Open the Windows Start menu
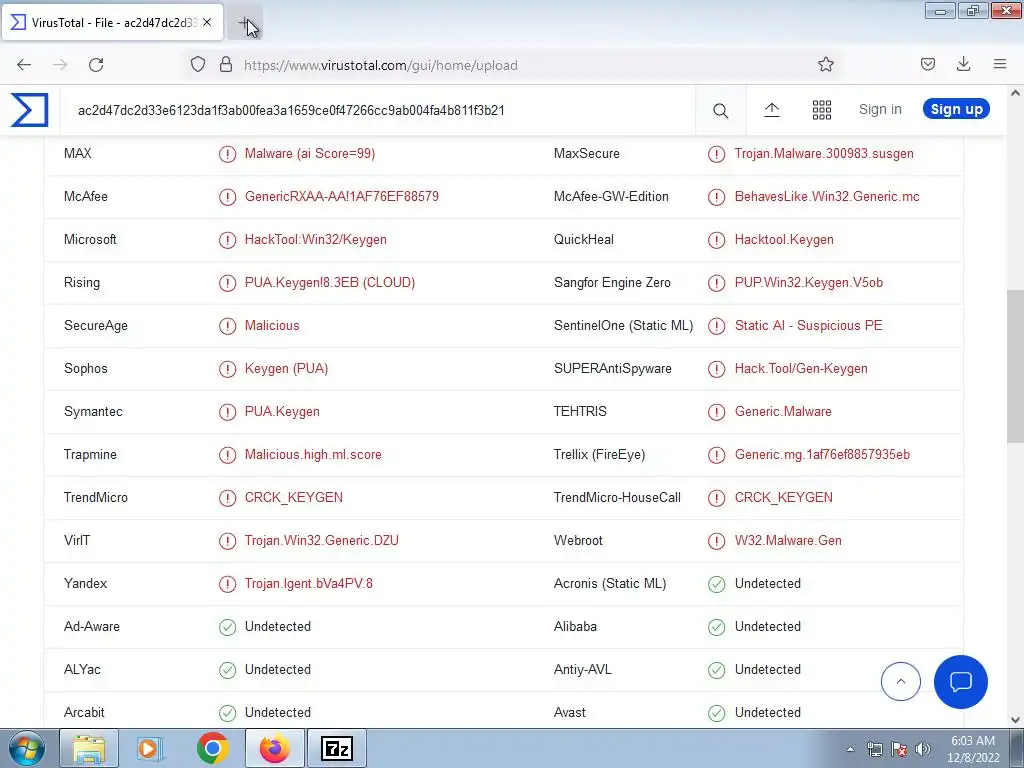The width and height of the screenshot is (1024, 768). 26,748
